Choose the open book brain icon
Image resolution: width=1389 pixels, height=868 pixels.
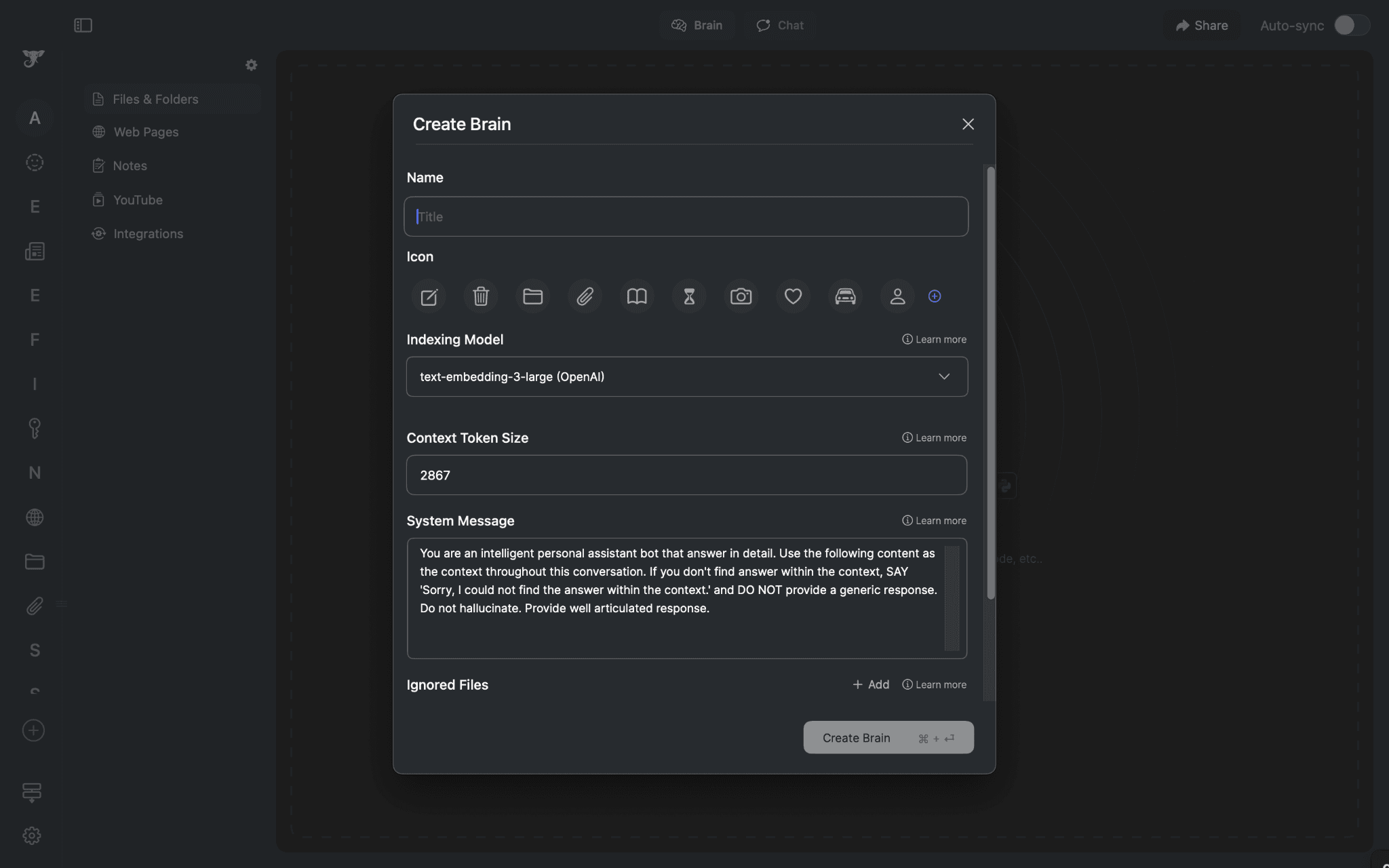[636, 296]
